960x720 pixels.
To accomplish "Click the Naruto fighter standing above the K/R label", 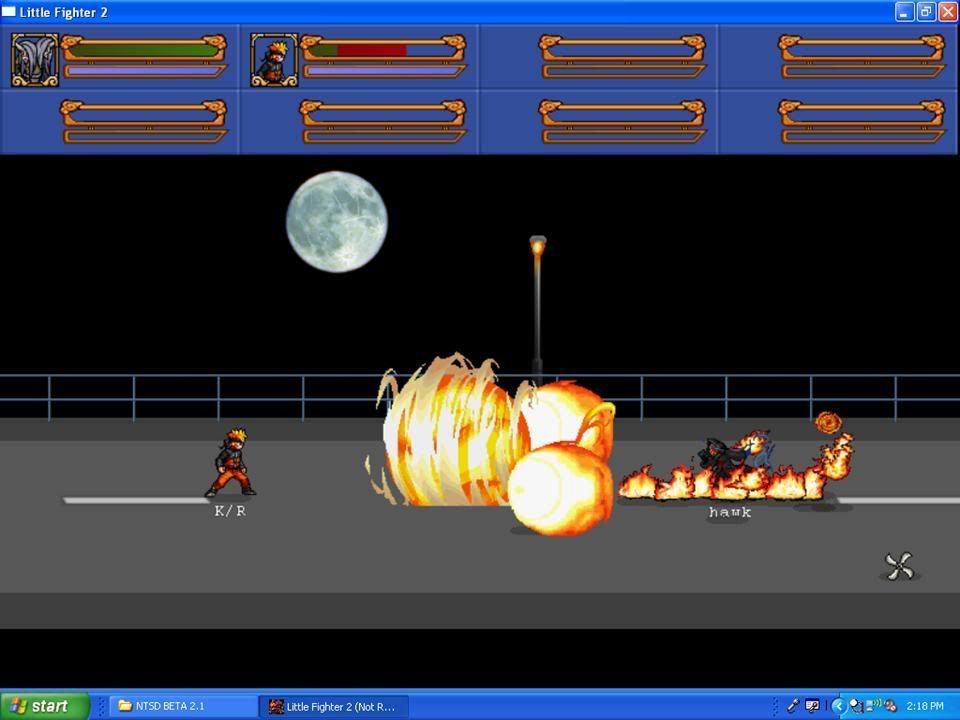I will click(x=231, y=462).
